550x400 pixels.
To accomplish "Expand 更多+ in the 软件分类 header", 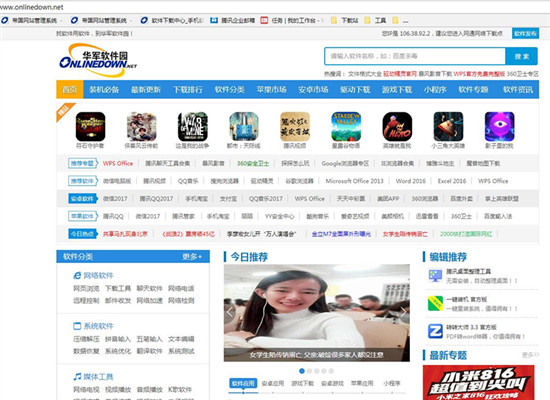I will 192,256.
